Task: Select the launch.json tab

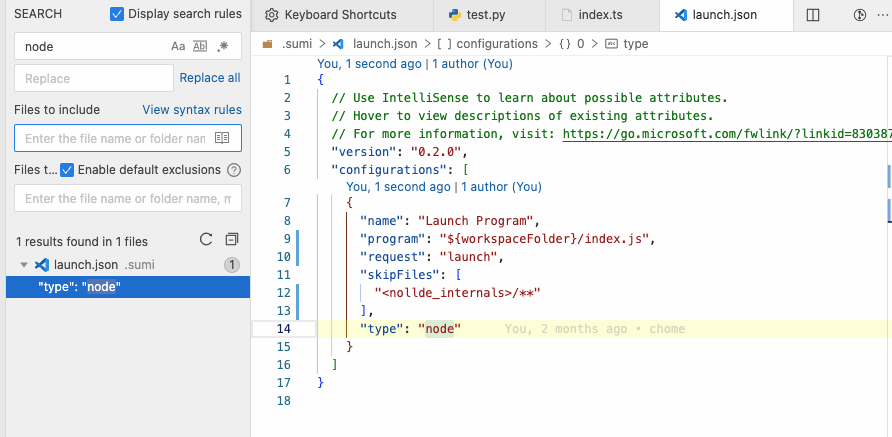Action: (x=726, y=15)
